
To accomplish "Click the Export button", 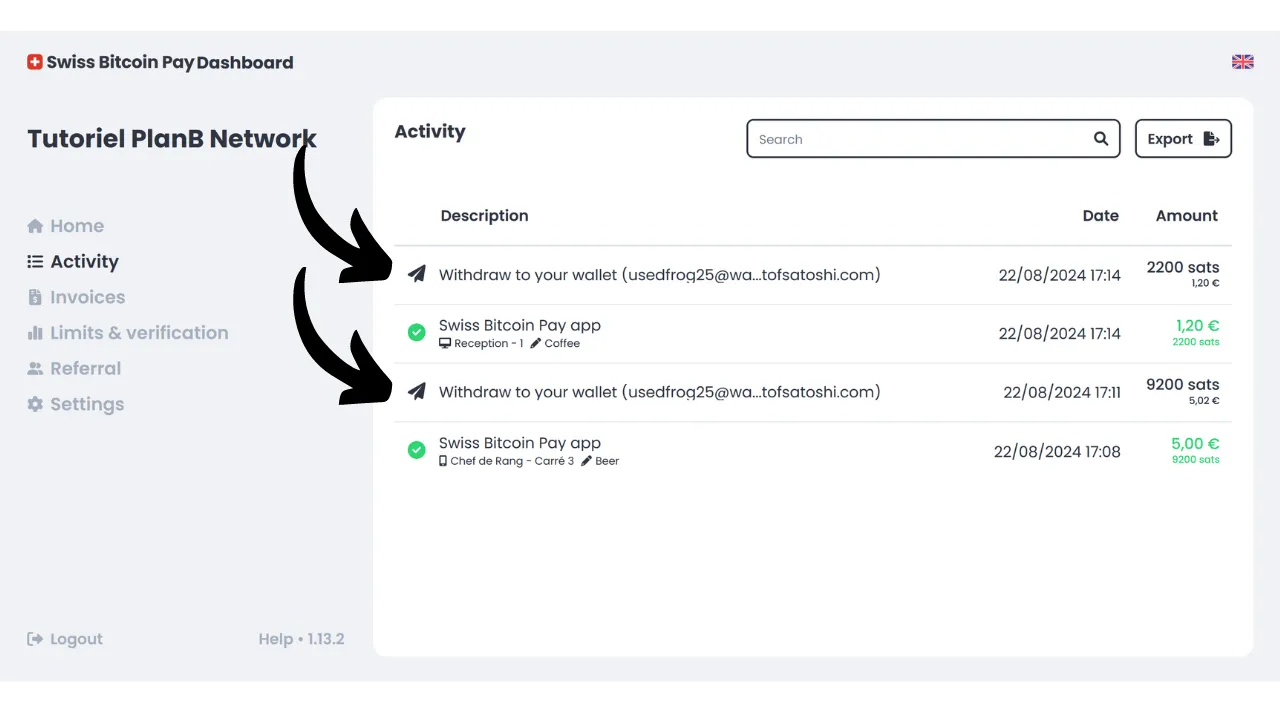I will 1183,139.
